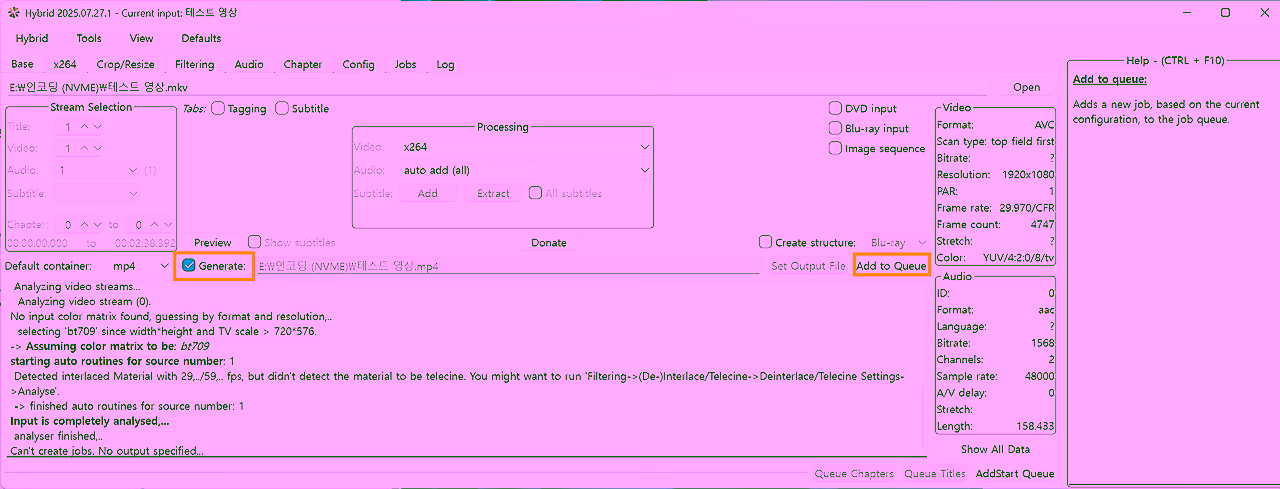
Task: Maximize the Hybrid window
Action: (1225, 13)
